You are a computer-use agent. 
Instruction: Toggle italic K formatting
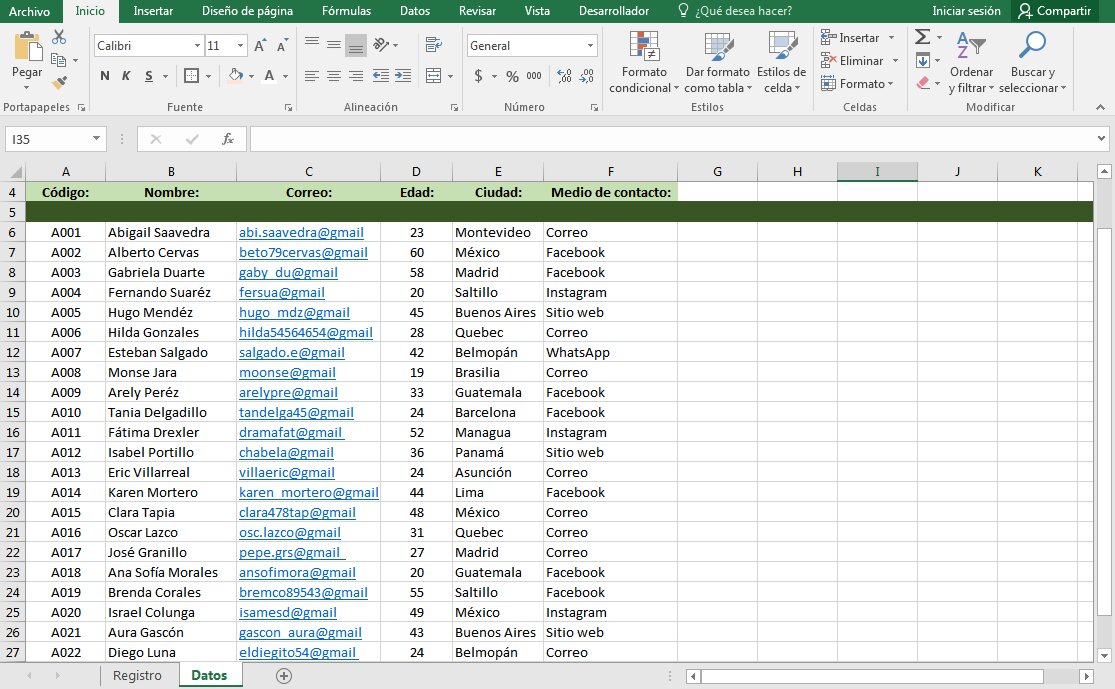pos(126,75)
